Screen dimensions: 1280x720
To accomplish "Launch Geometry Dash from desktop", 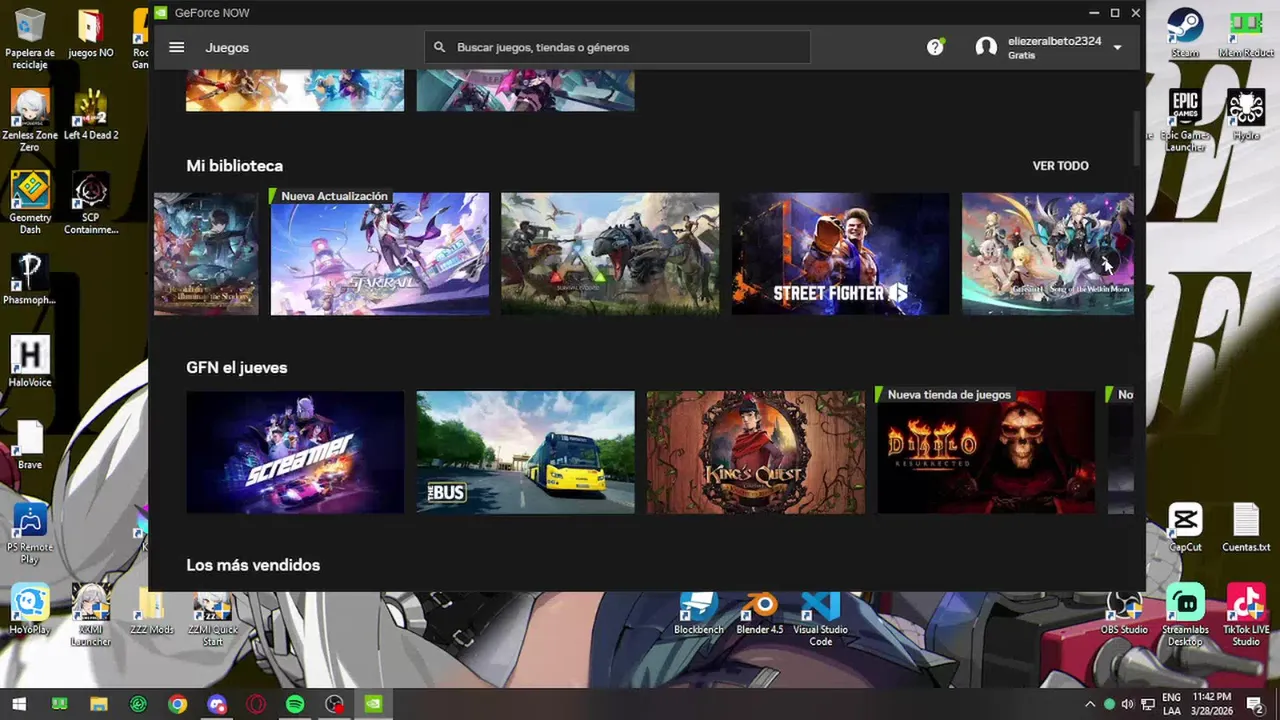I will (x=30, y=203).
